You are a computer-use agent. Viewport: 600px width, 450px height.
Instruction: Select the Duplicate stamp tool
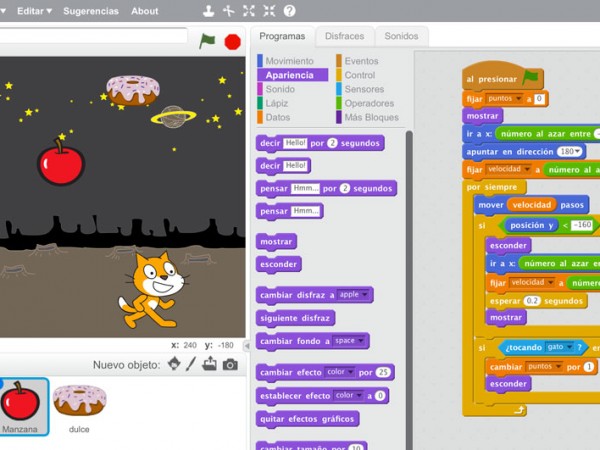coord(208,11)
